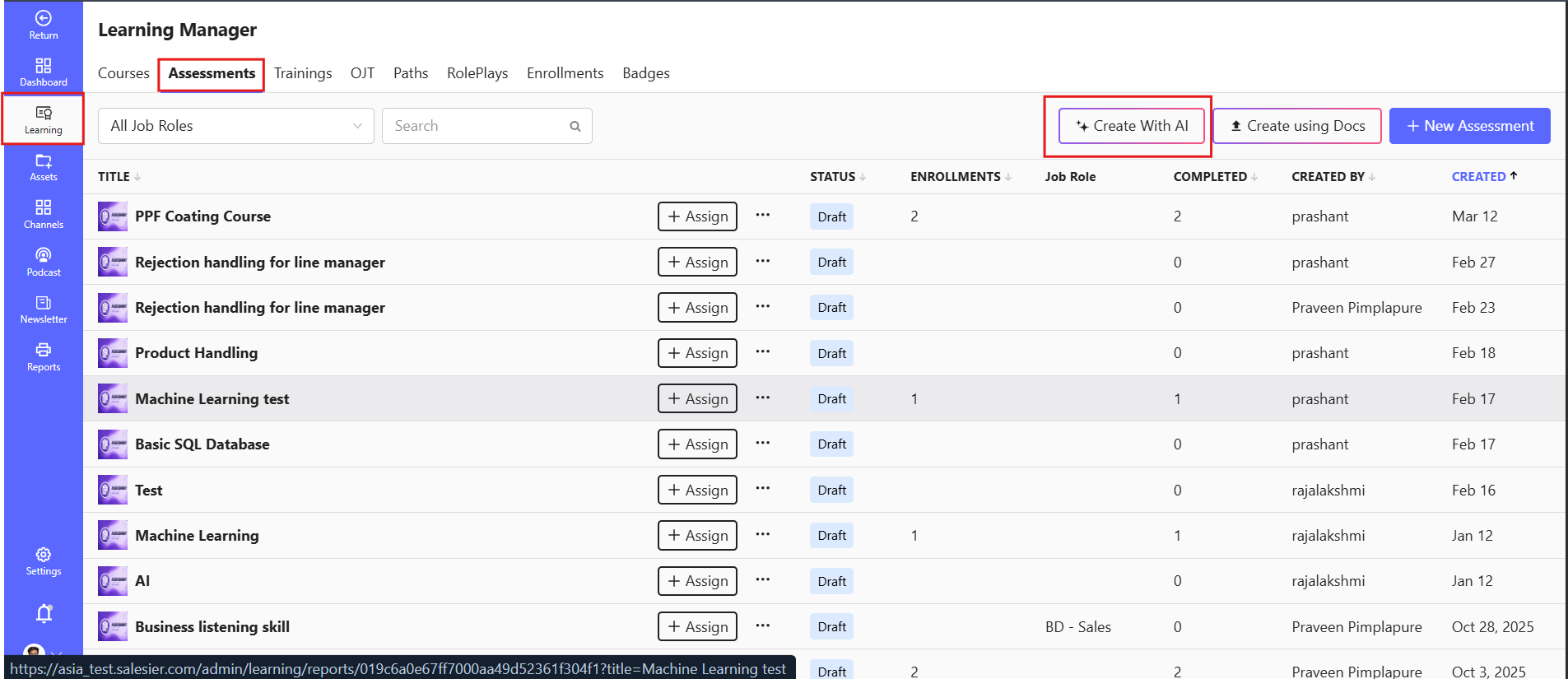Toggle sort on Created column
Viewport: 1568px width, 679px height.
1484,177
